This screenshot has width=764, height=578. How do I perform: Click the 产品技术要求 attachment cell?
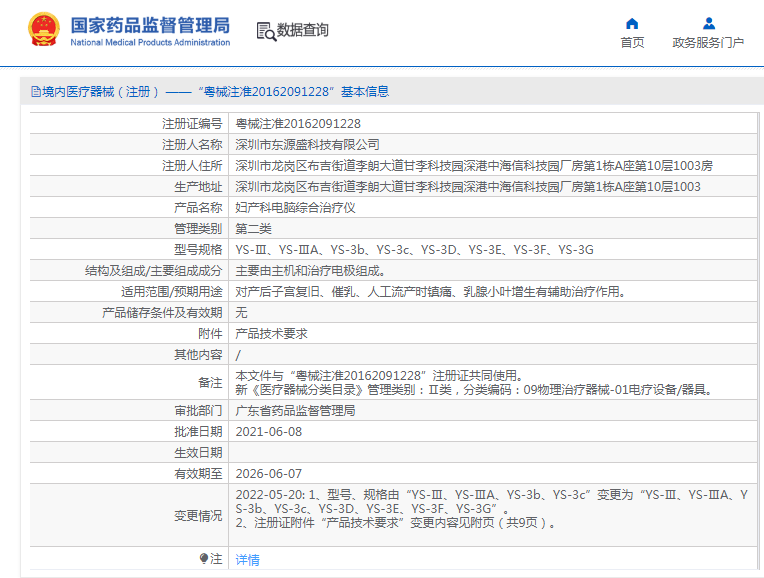[x=271, y=334]
